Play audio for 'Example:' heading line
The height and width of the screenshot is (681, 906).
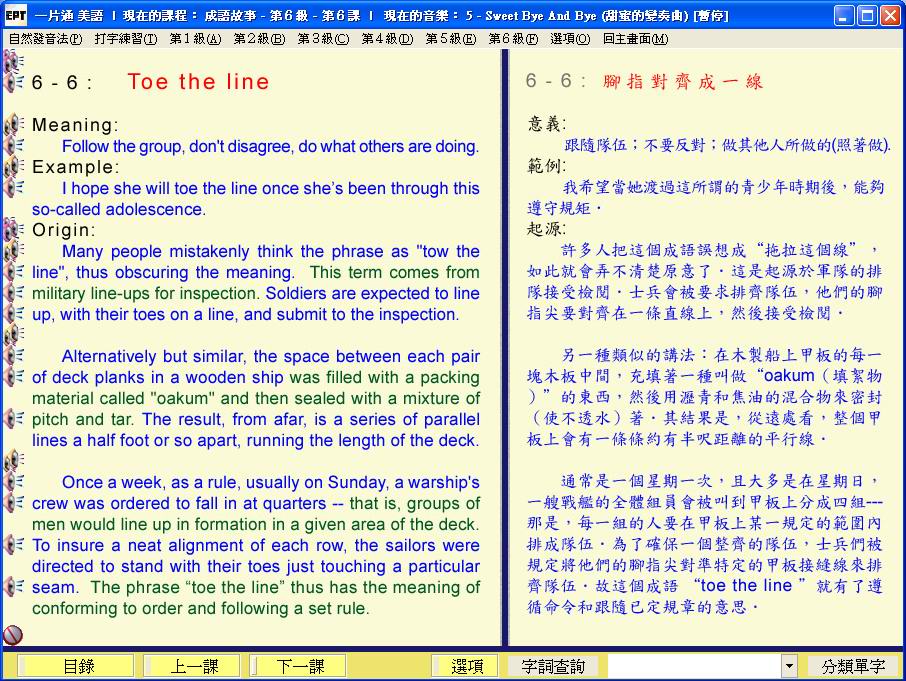pyautogui.click(x=14, y=167)
